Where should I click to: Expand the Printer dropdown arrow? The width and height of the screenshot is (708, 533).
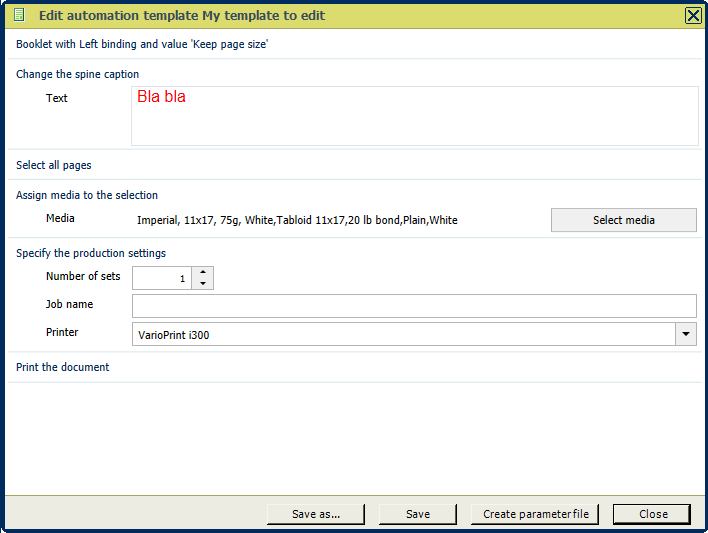686,334
